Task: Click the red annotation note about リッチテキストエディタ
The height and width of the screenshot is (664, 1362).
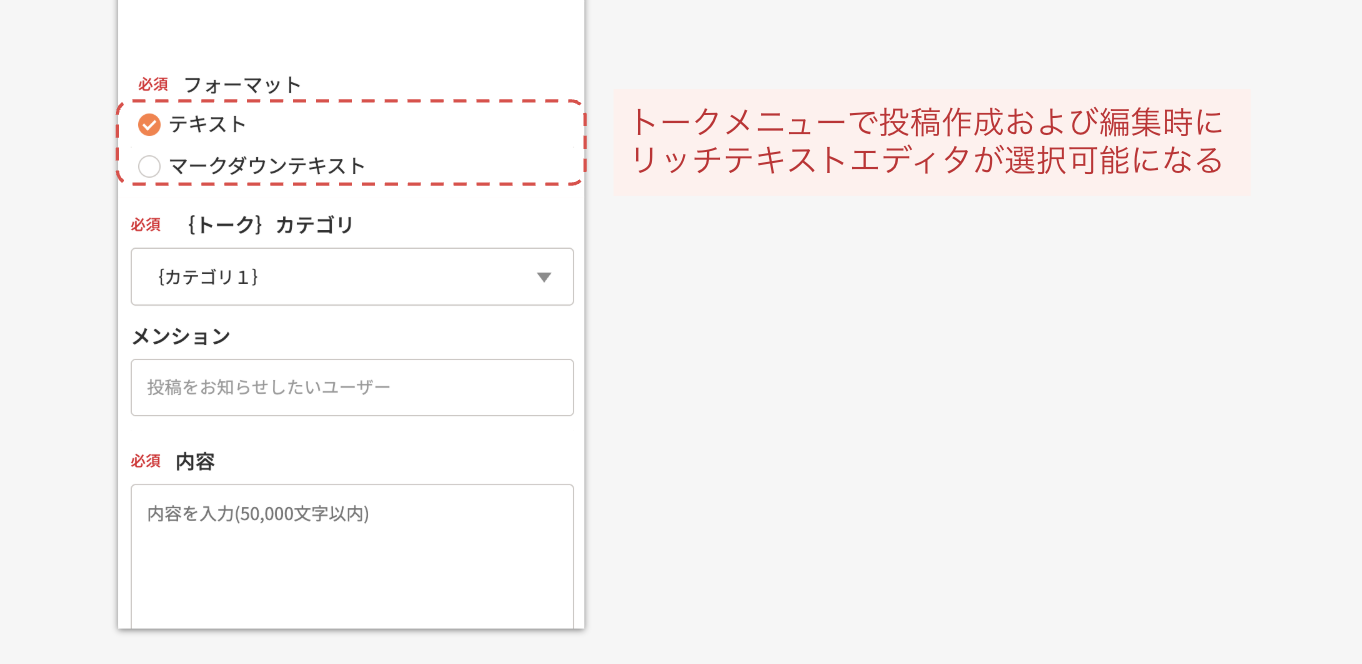Action: point(930,142)
